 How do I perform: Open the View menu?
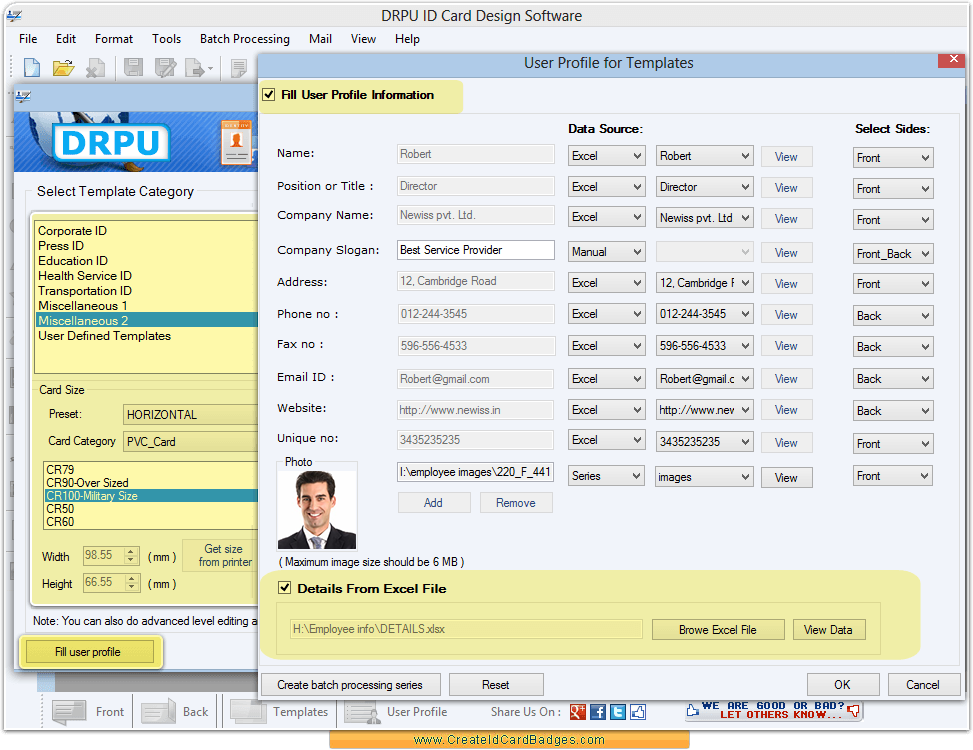[x=363, y=38]
